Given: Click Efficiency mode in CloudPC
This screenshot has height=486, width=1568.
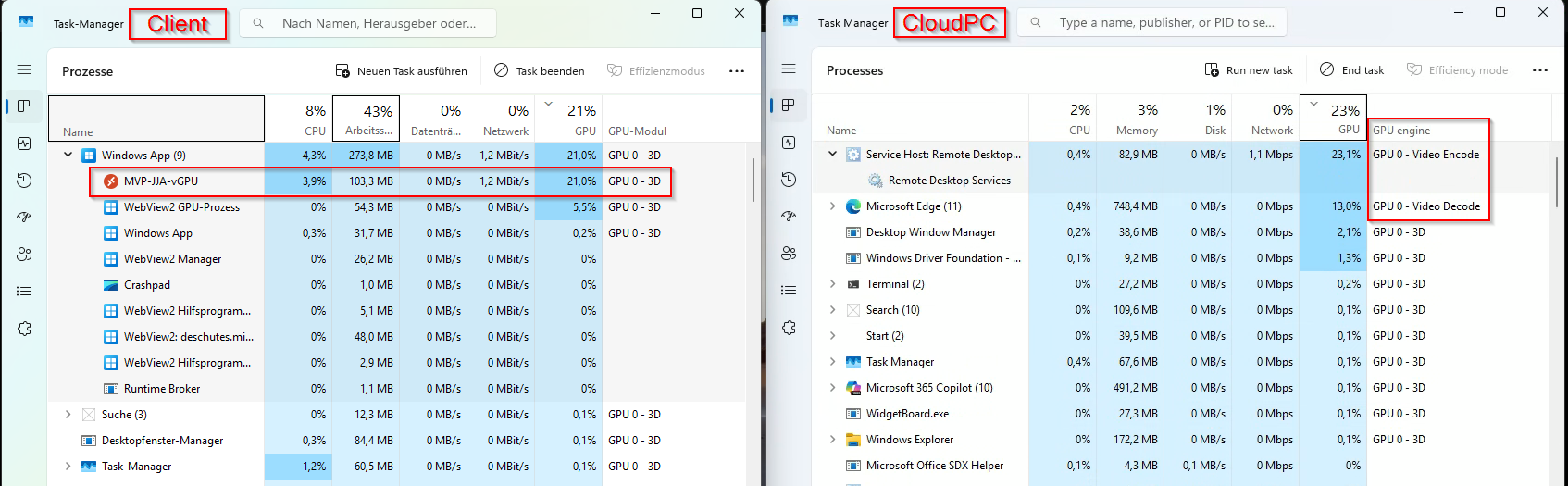Looking at the screenshot, I should coord(1457,69).
